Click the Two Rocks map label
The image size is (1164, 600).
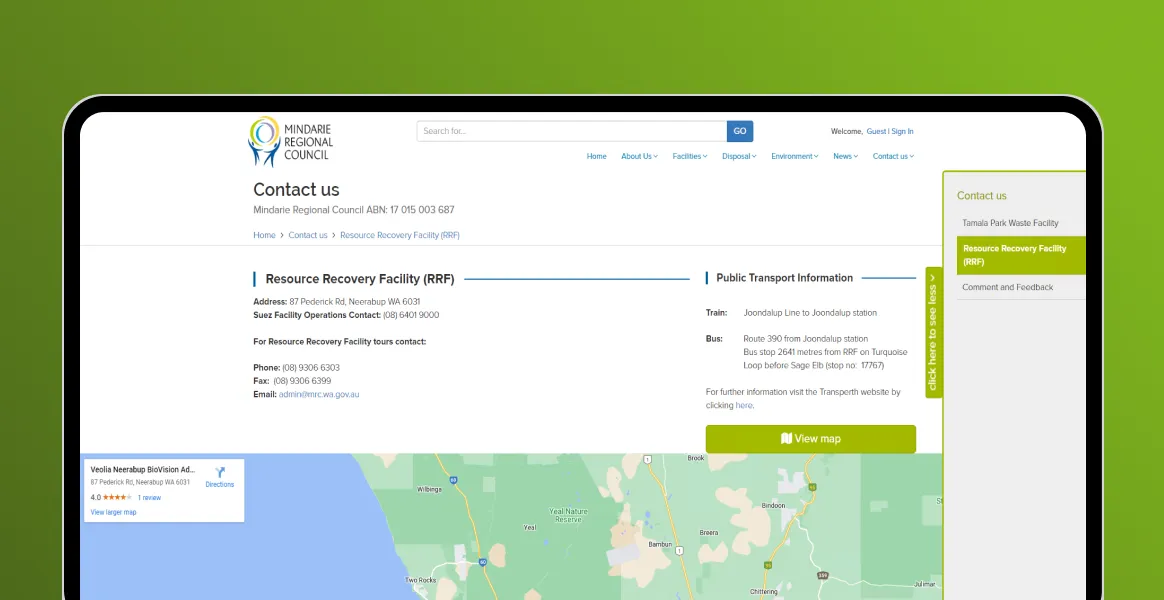[419, 580]
